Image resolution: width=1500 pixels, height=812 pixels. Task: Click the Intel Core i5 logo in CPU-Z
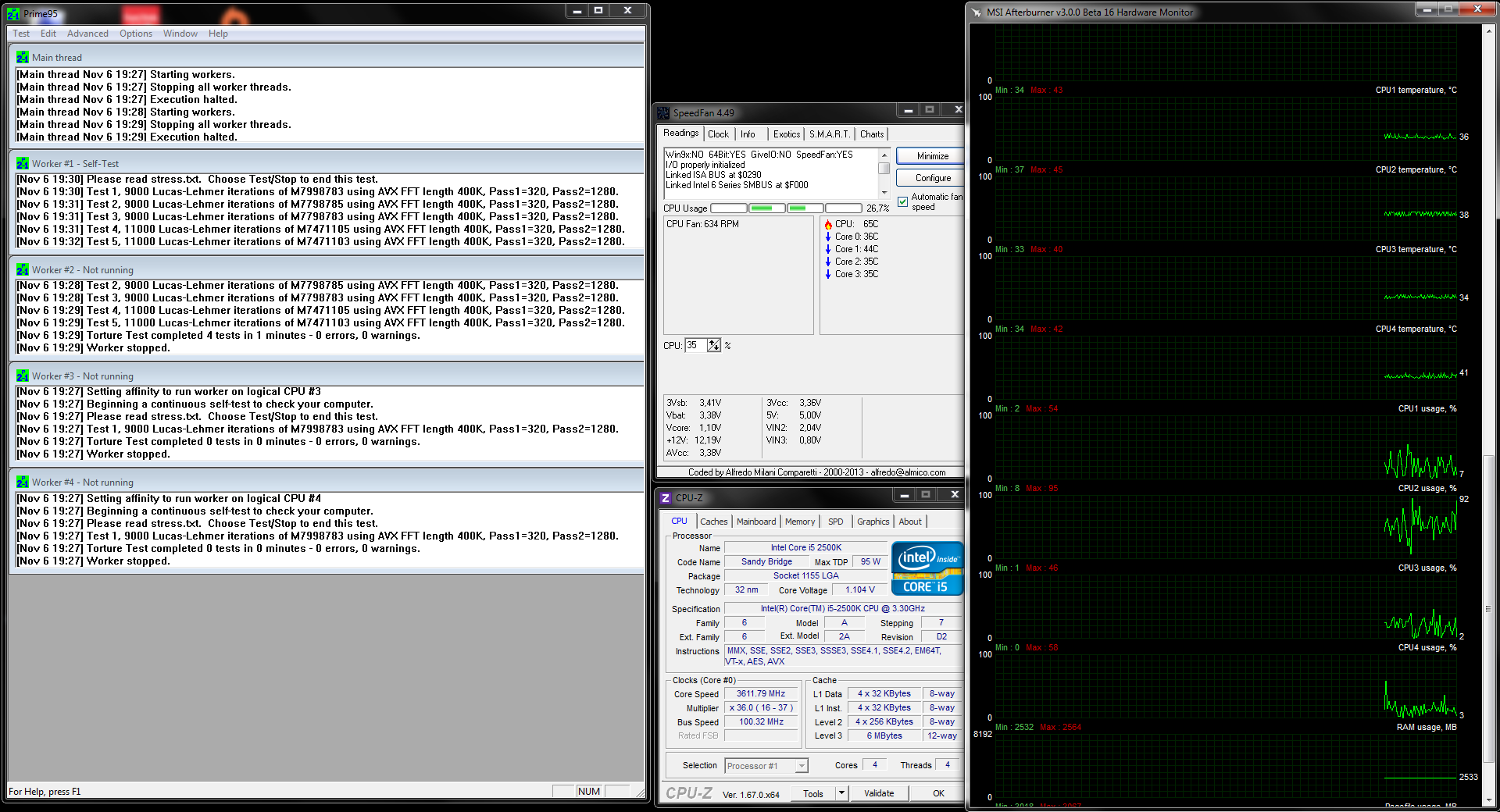coord(927,568)
